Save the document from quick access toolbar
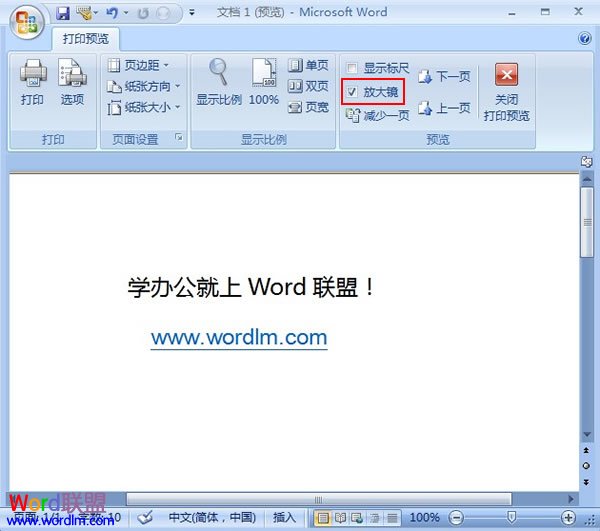 pos(62,14)
